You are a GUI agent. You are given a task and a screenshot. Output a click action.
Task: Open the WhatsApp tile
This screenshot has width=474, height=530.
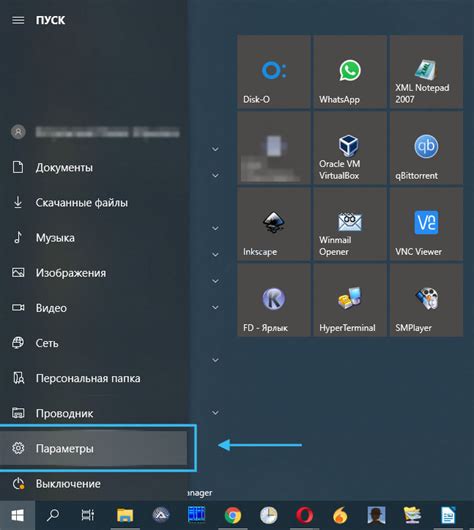(x=350, y=72)
